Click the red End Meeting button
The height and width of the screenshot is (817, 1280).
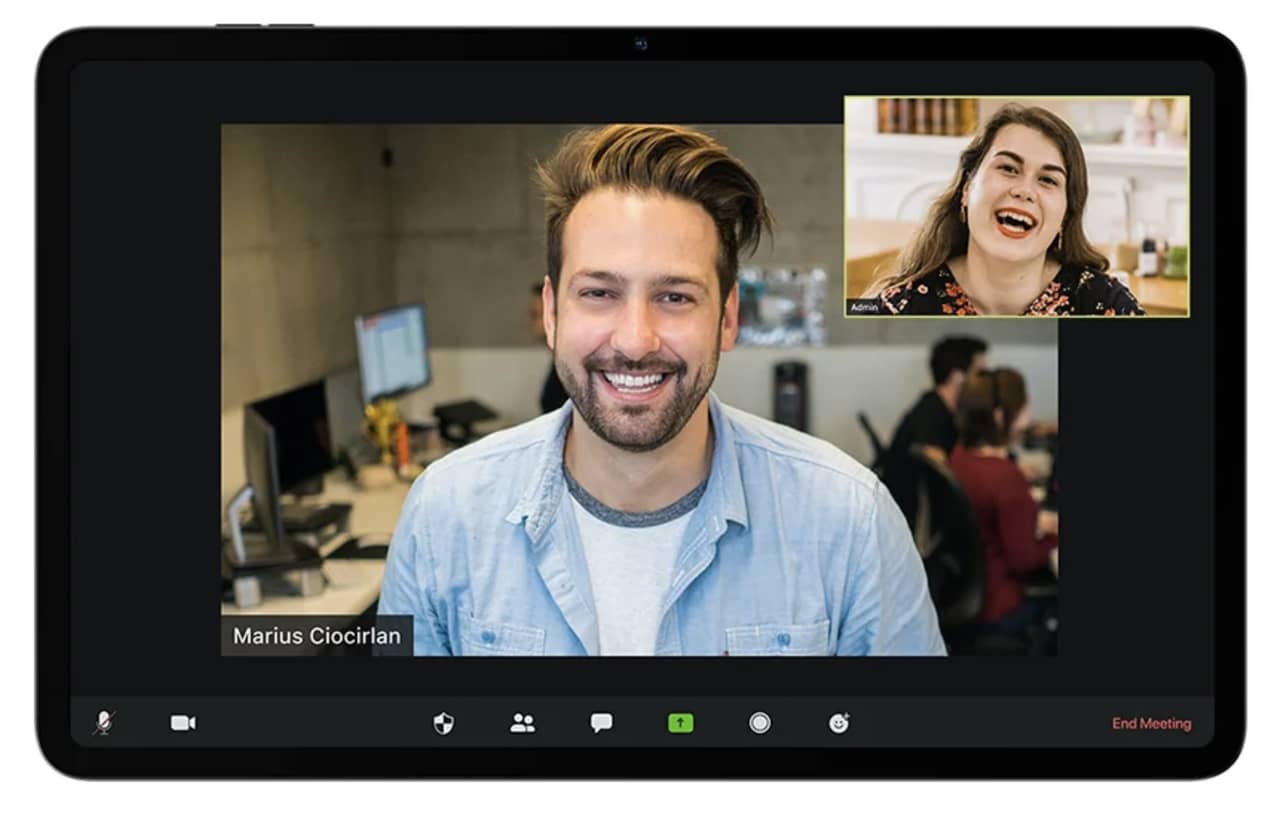point(1151,723)
